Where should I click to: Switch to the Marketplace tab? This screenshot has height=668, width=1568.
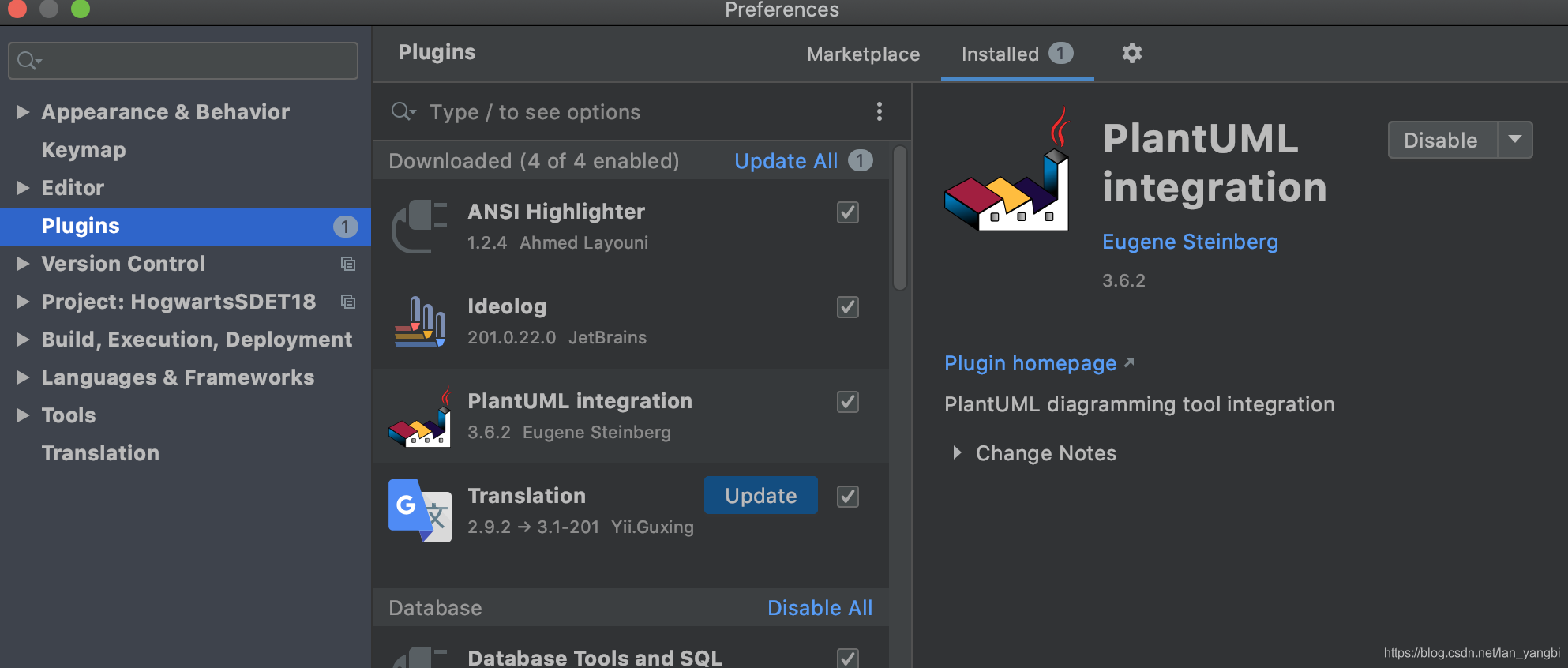coord(863,54)
